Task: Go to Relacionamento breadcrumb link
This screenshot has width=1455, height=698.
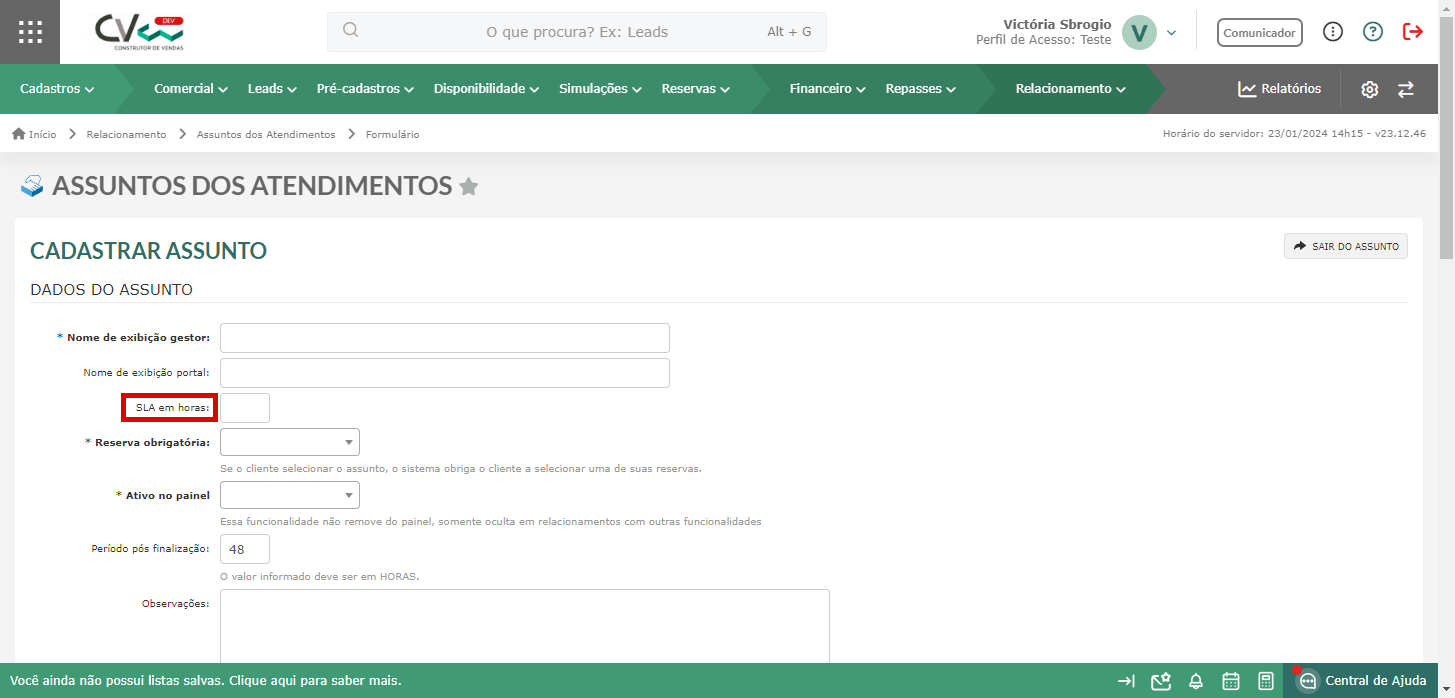Action: [x=126, y=134]
